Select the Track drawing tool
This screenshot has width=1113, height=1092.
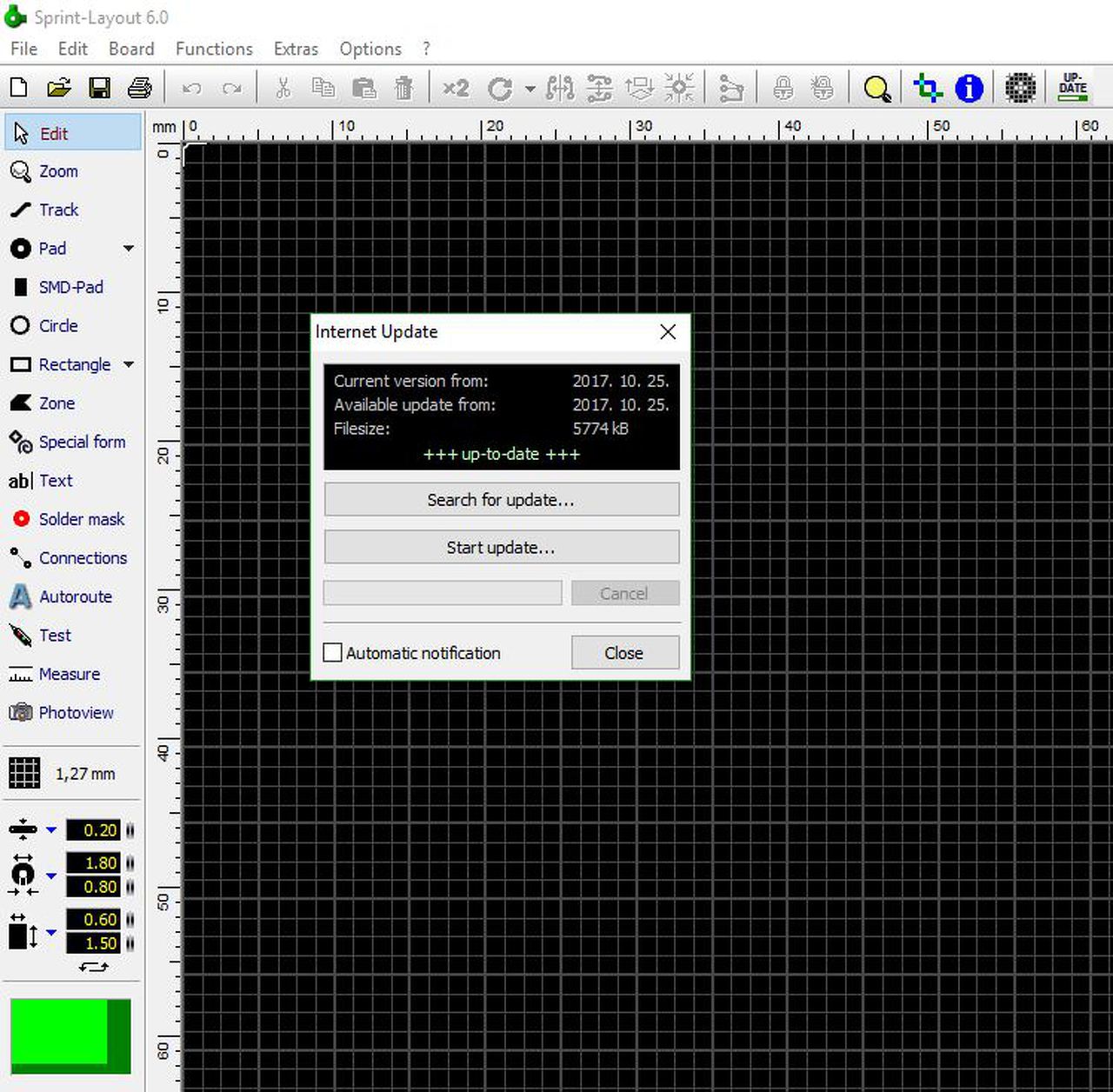(x=73, y=210)
